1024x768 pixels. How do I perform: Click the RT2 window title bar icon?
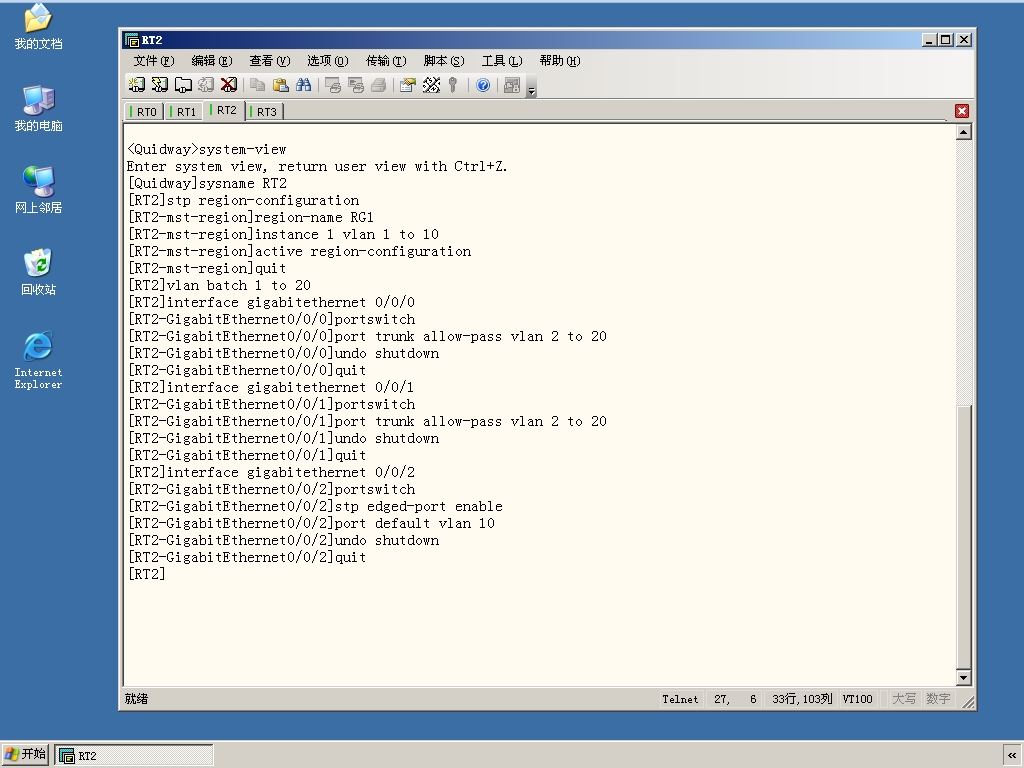pos(131,40)
